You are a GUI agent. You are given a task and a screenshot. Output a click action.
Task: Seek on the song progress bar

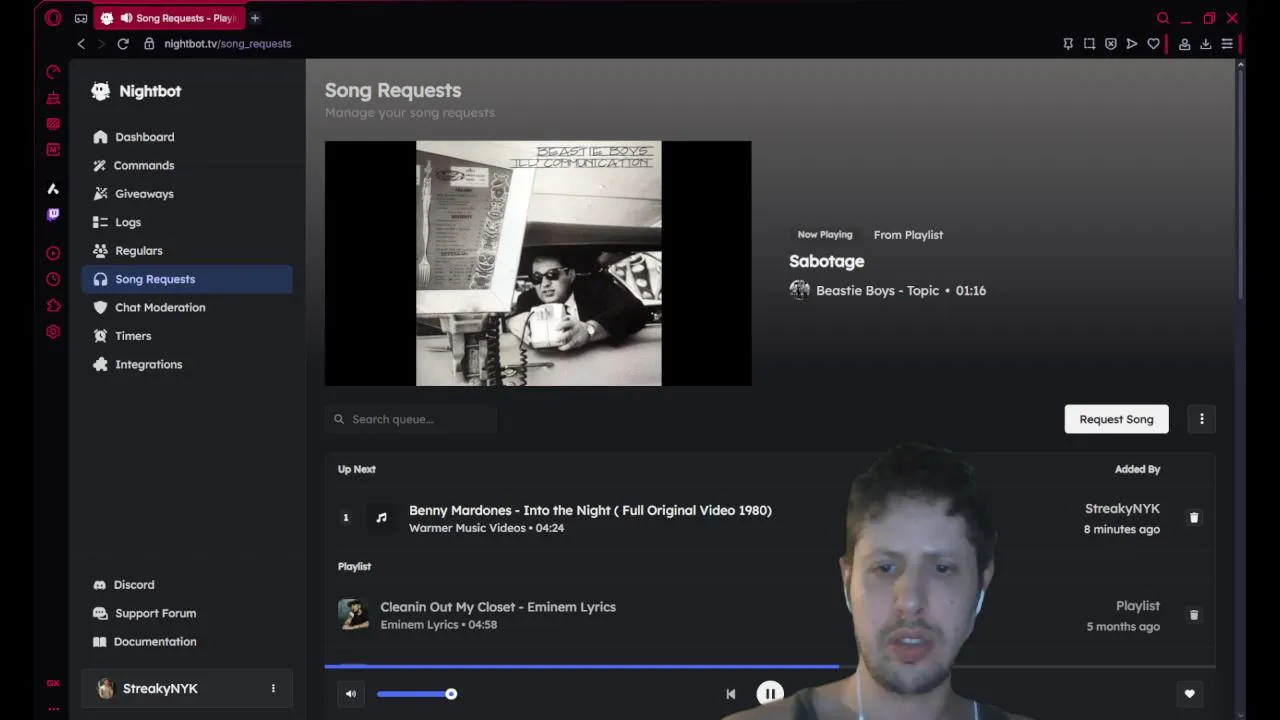[x=770, y=666]
